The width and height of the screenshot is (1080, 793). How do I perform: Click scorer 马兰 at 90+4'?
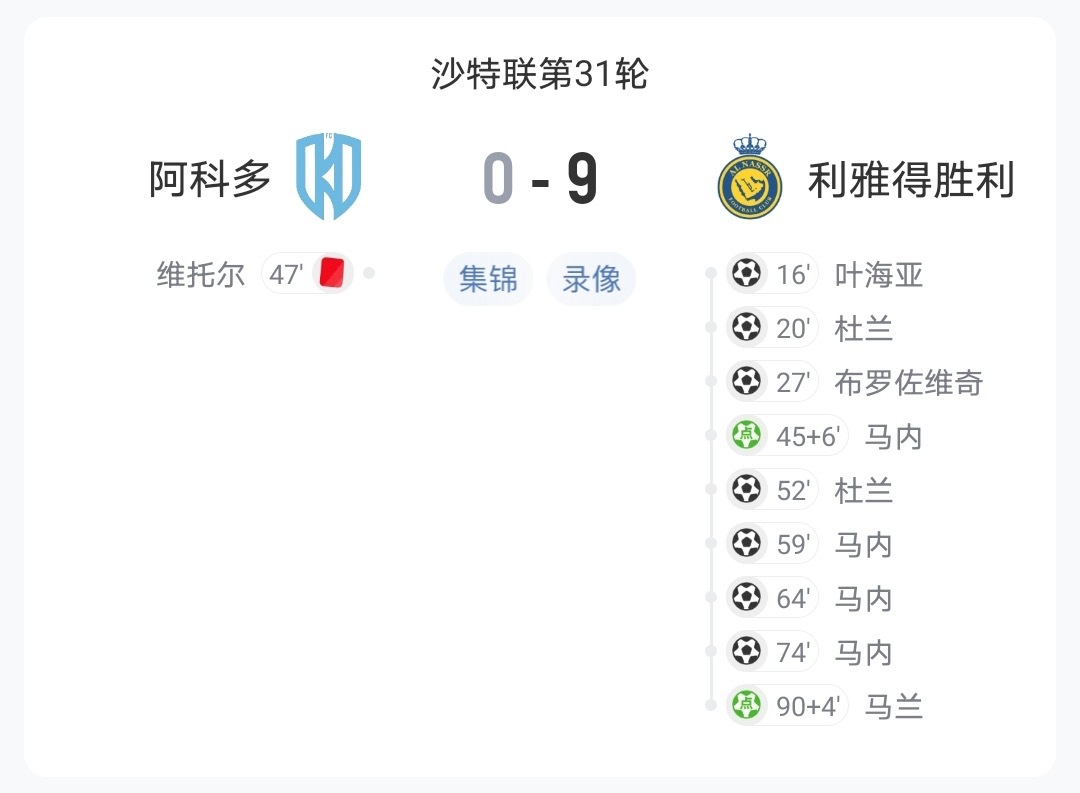click(893, 707)
